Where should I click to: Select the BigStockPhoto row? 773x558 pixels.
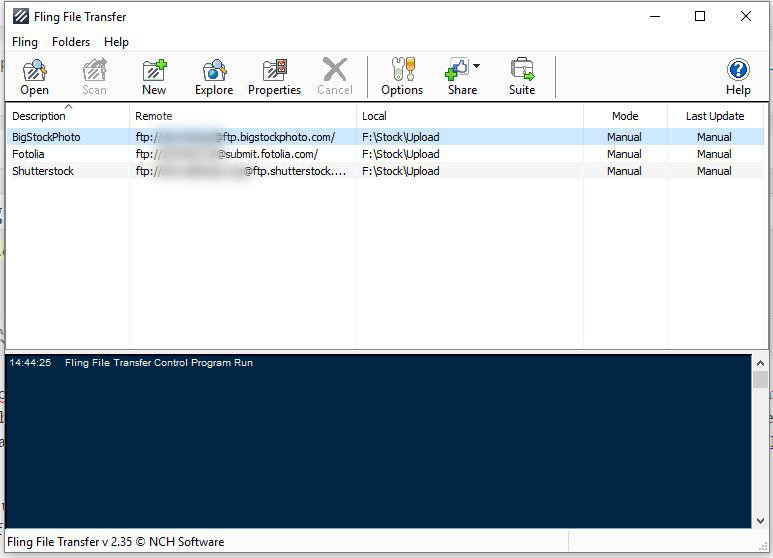385,137
